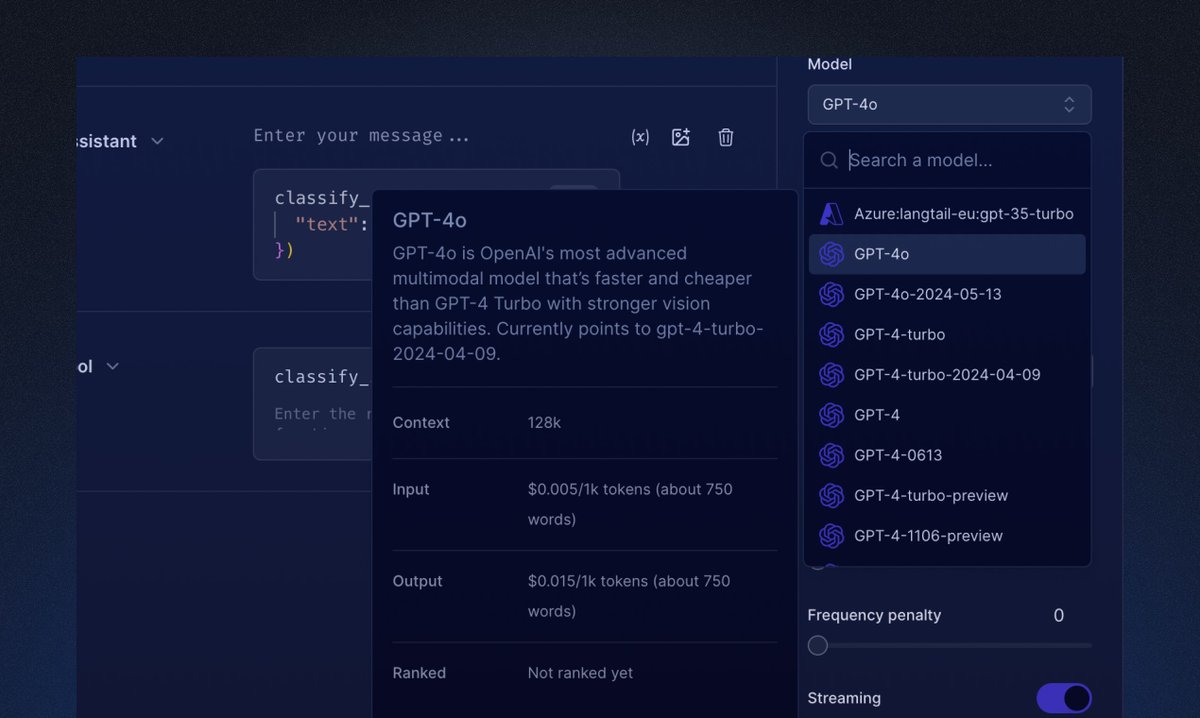Click the 128k context value
1200x718 pixels.
click(544, 423)
